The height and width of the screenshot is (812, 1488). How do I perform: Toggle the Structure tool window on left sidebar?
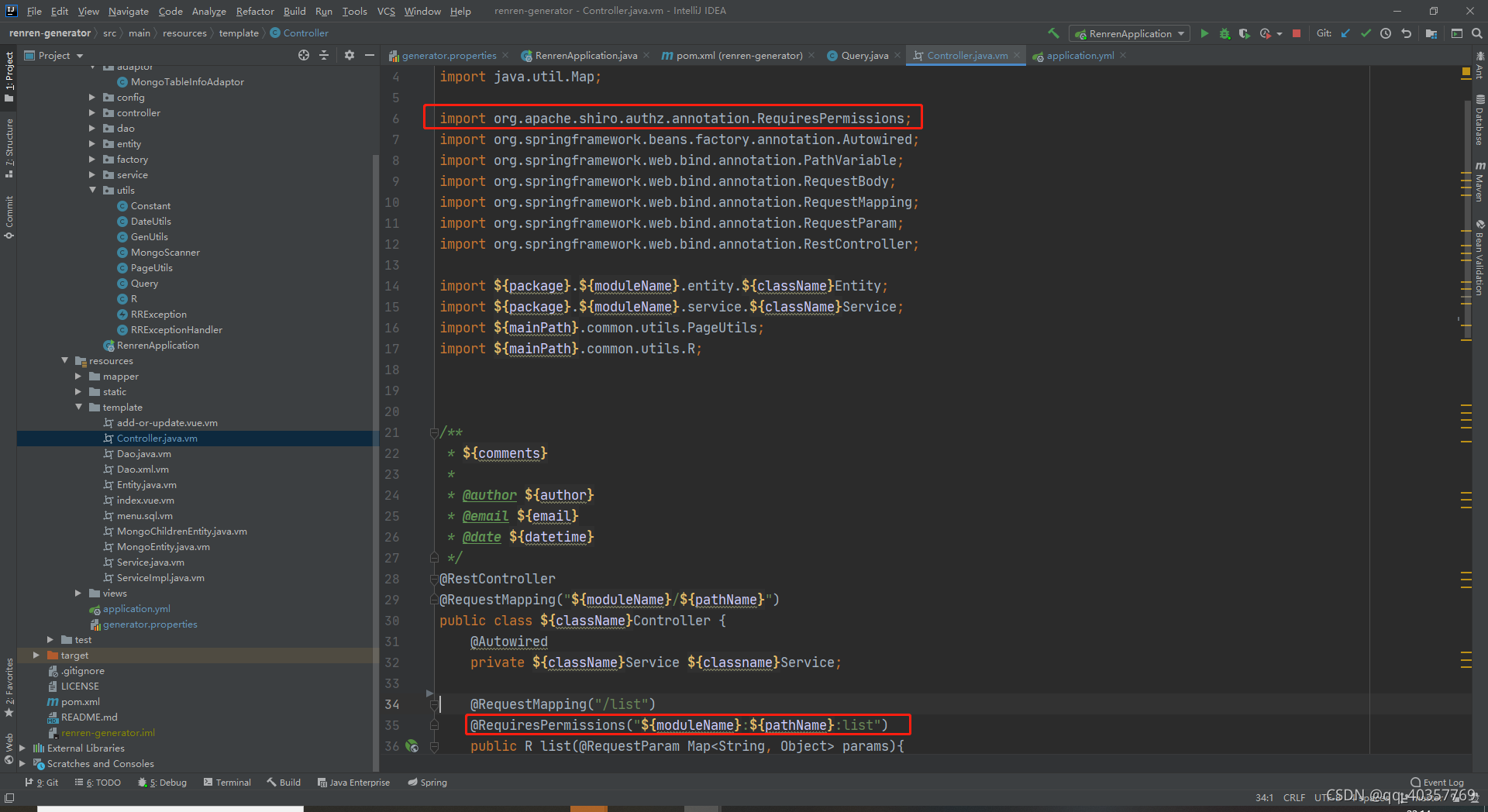(x=9, y=147)
